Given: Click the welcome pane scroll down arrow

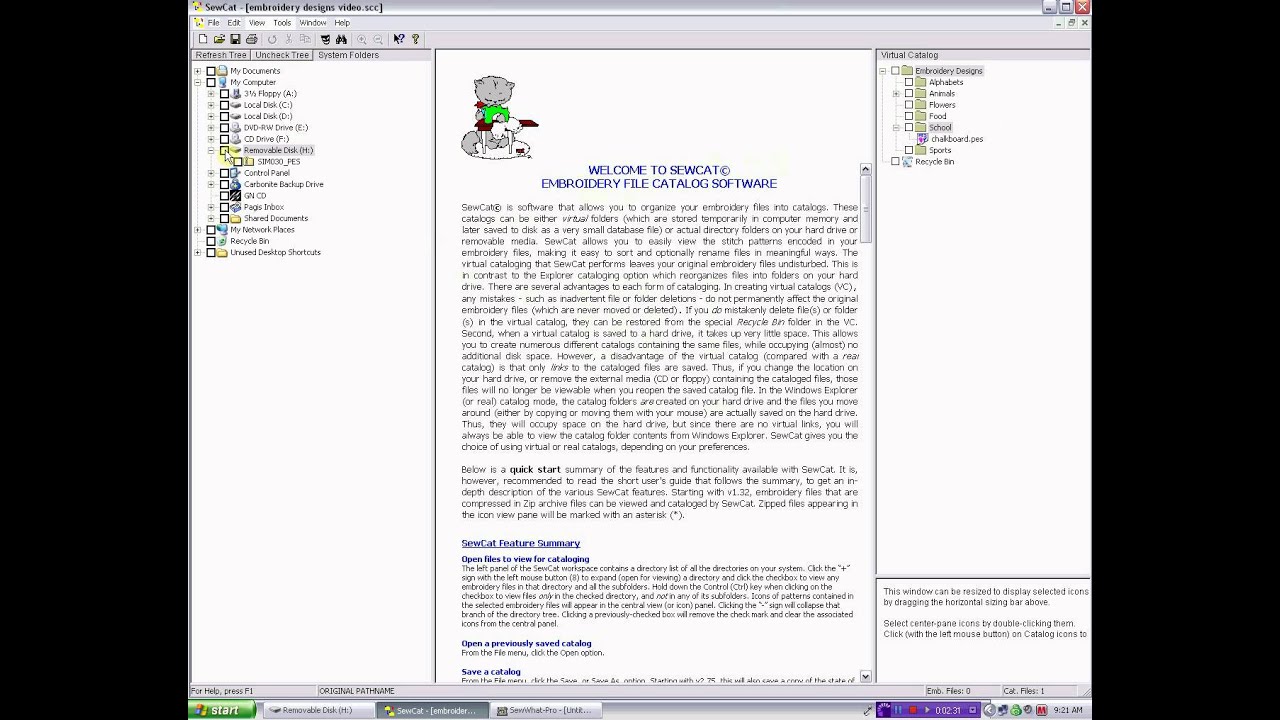Looking at the screenshot, I should 865,677.
